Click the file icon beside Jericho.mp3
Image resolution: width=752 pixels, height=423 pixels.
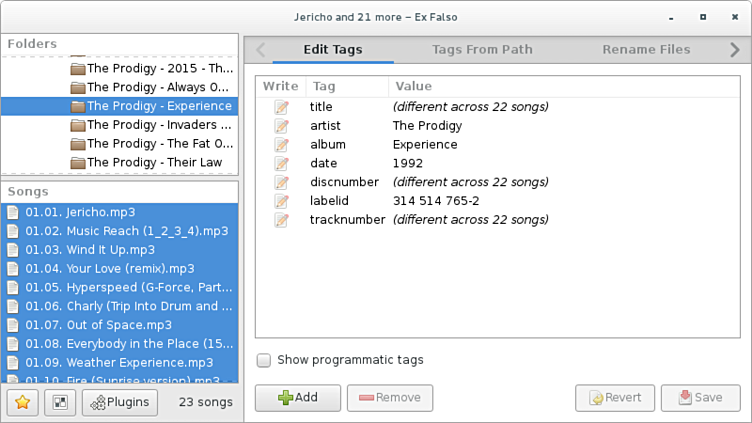13,212
